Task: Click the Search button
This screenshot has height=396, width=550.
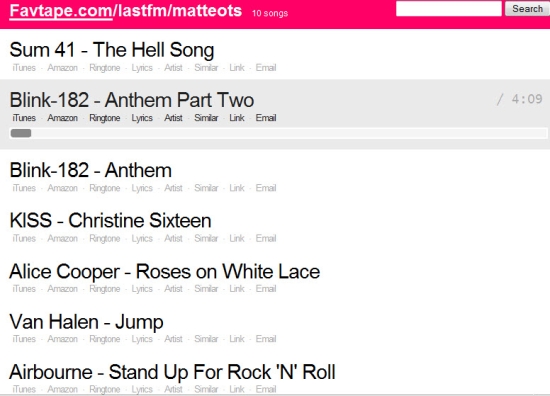Action: tap(527, 8)
